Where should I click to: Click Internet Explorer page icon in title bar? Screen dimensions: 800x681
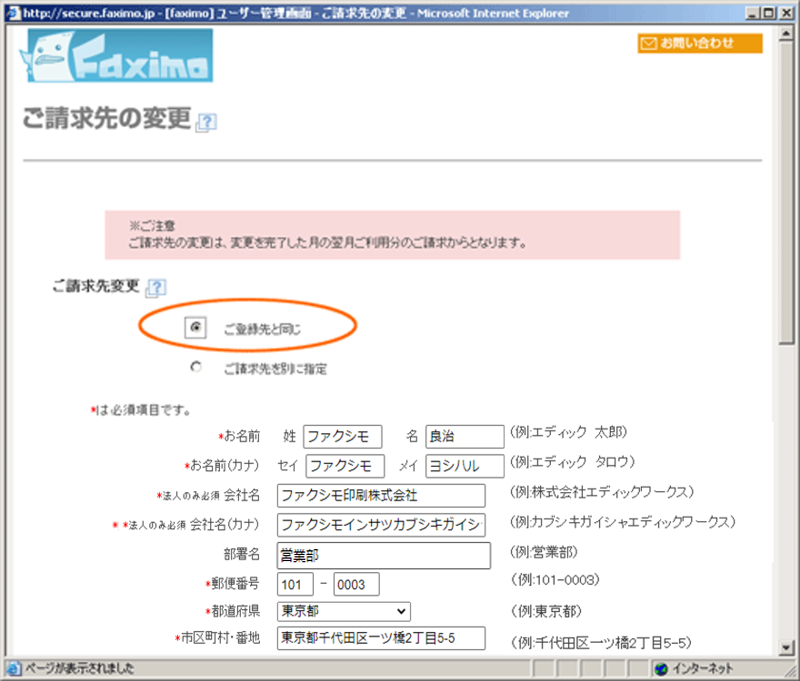pyautogui.click(x=12, y=13)
